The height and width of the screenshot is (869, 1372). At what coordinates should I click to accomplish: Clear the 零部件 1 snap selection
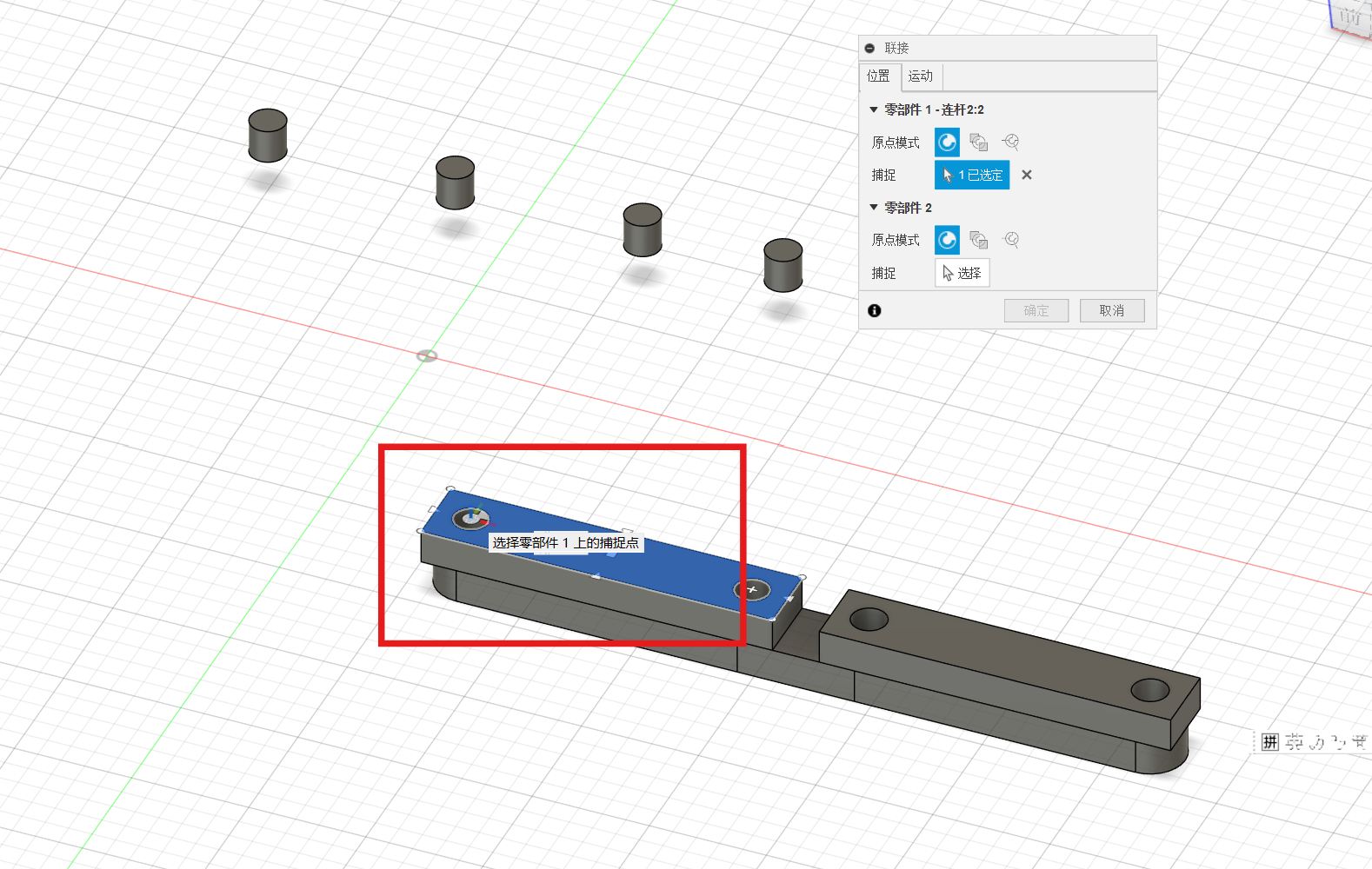tap(1027, 175)
